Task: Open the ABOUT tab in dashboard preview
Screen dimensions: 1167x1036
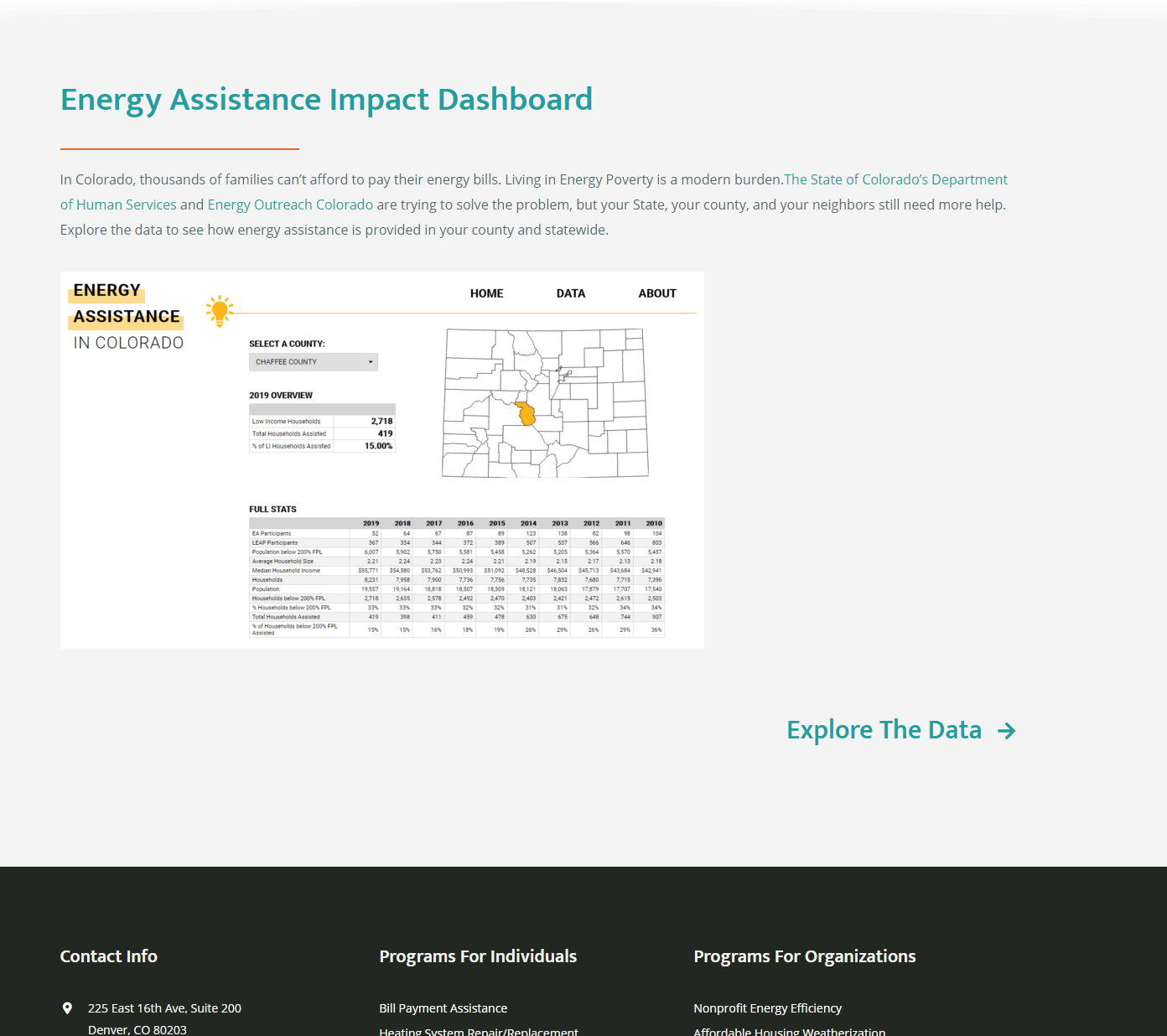Action: (656, 293)
